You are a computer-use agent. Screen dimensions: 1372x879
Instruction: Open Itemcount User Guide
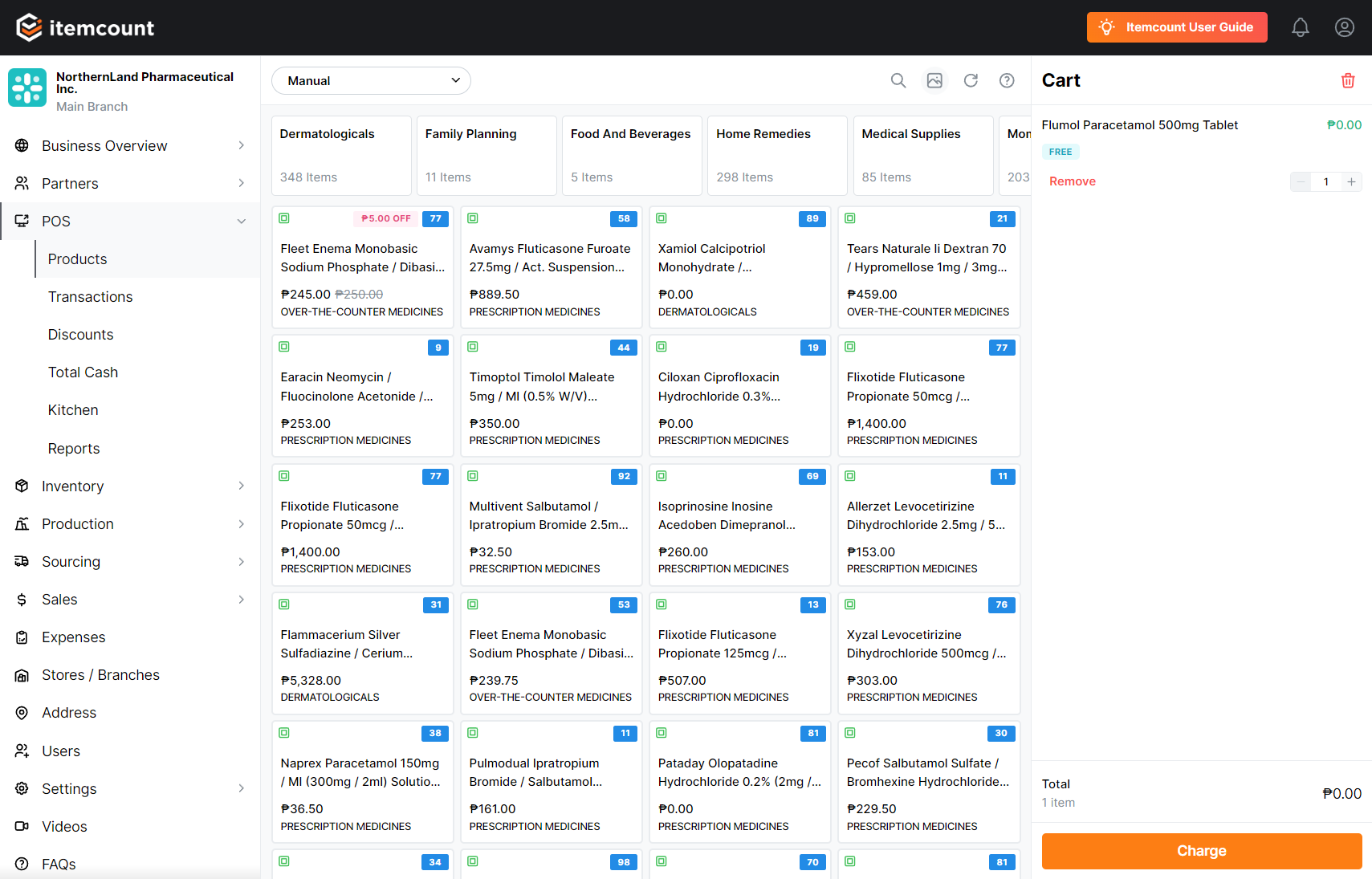coord(1177,27)
